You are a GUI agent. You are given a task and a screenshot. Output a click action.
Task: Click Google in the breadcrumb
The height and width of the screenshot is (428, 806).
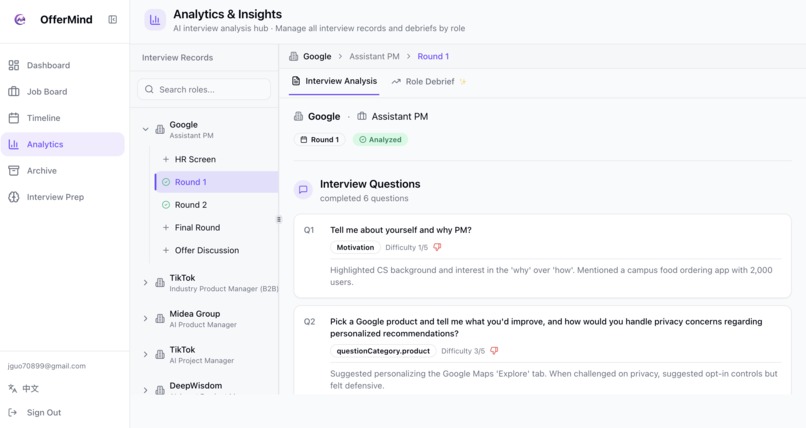click(317, 57)
